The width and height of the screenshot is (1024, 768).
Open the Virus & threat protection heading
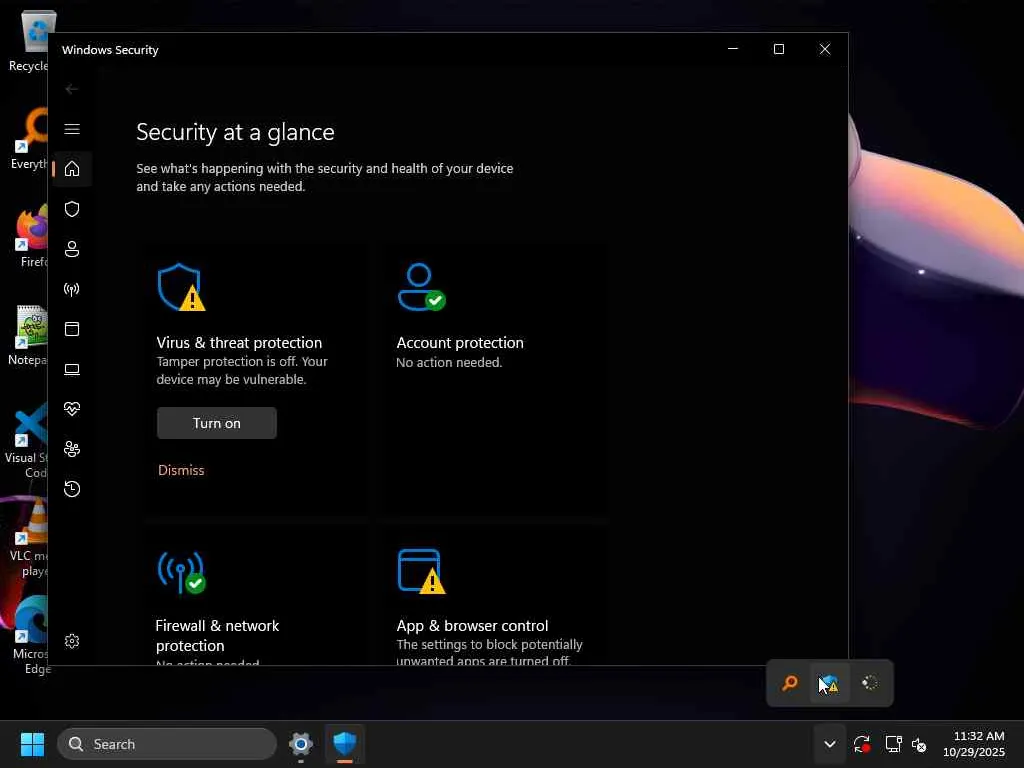[x=239, y=343]
